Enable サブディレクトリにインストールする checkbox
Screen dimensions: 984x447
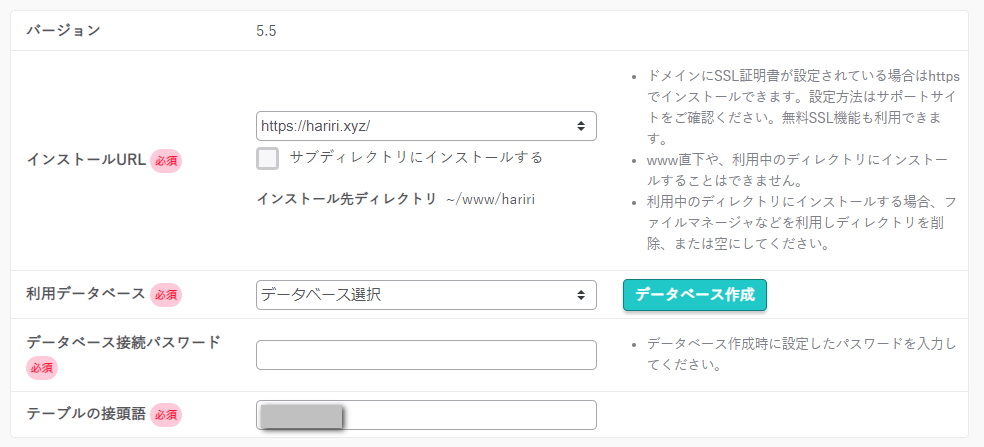pyautogui.click(x=267, y=158)
